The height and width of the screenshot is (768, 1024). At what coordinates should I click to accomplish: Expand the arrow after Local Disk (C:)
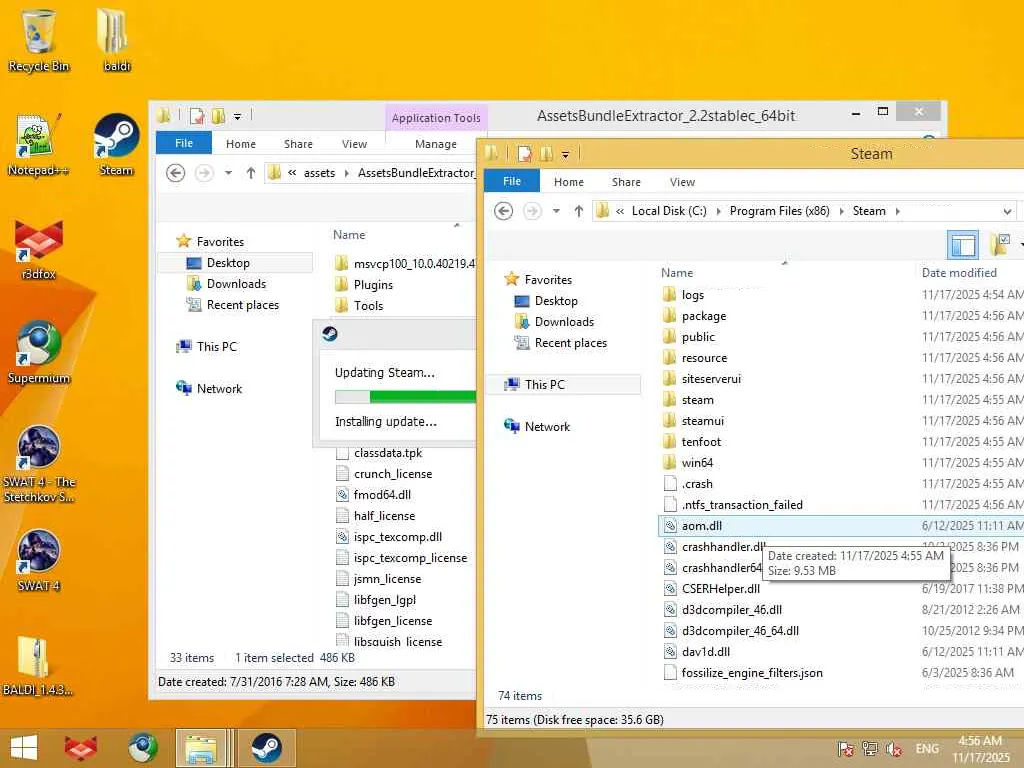coord(718,212)
